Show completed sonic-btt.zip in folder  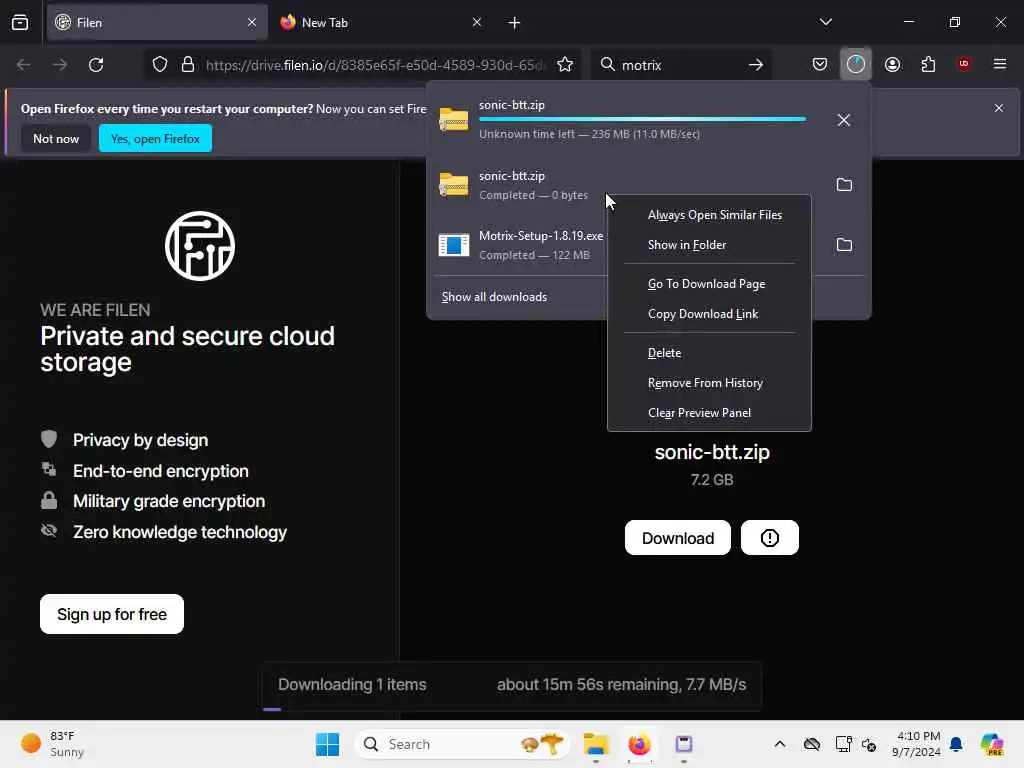pos(844,185)
